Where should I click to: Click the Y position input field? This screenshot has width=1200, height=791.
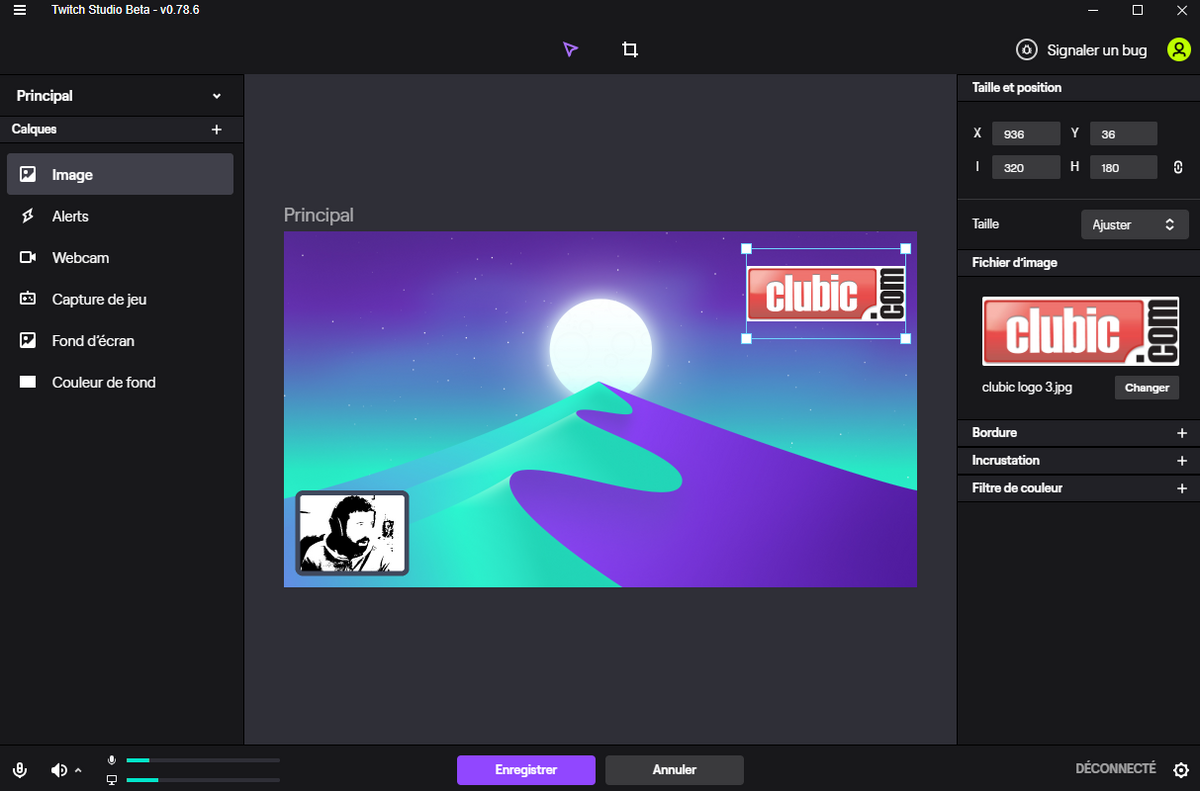(x=1124, y=134)
